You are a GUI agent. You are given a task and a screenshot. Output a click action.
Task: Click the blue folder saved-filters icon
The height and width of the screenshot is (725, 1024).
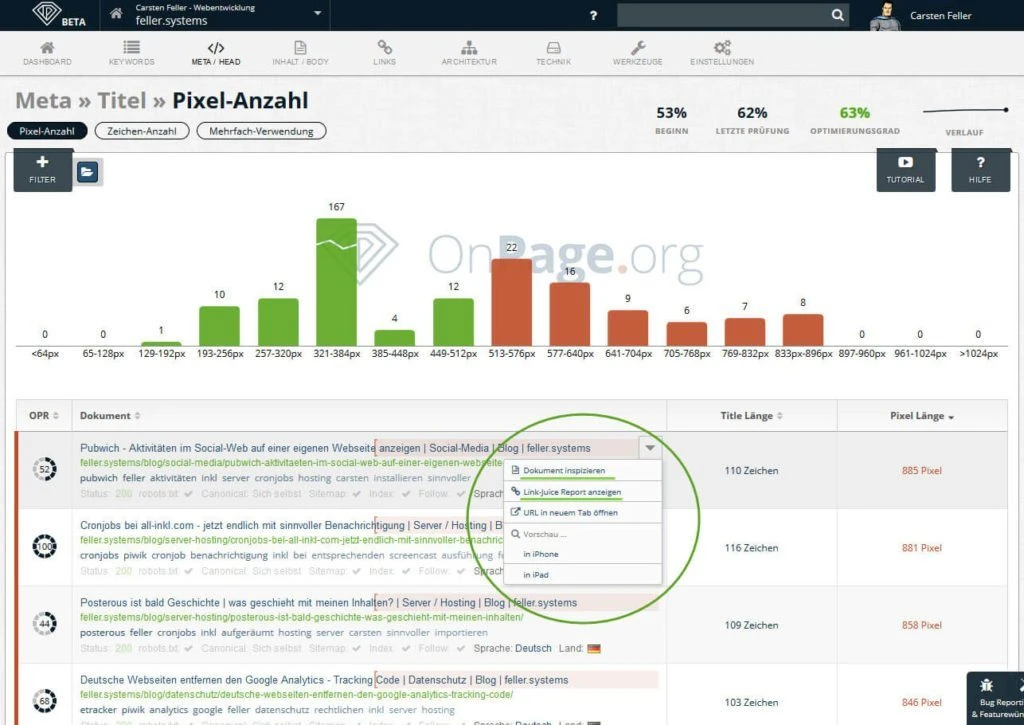coord(88,172)
